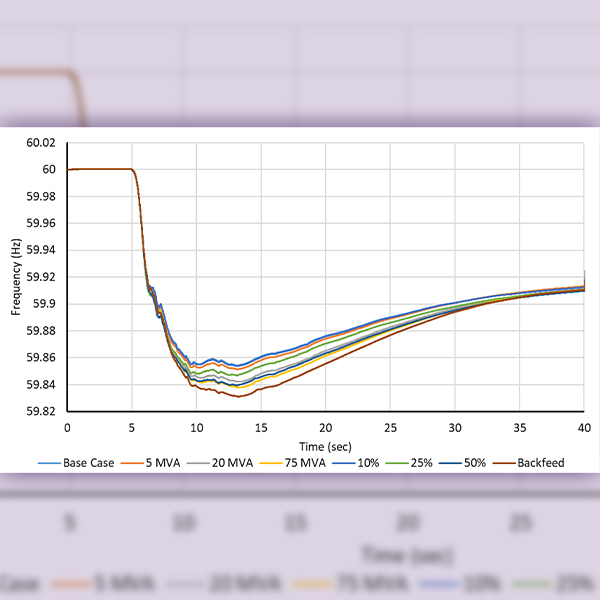
Task: Click the 59.9 y-axis tick label
Action: tap(44, 304)
